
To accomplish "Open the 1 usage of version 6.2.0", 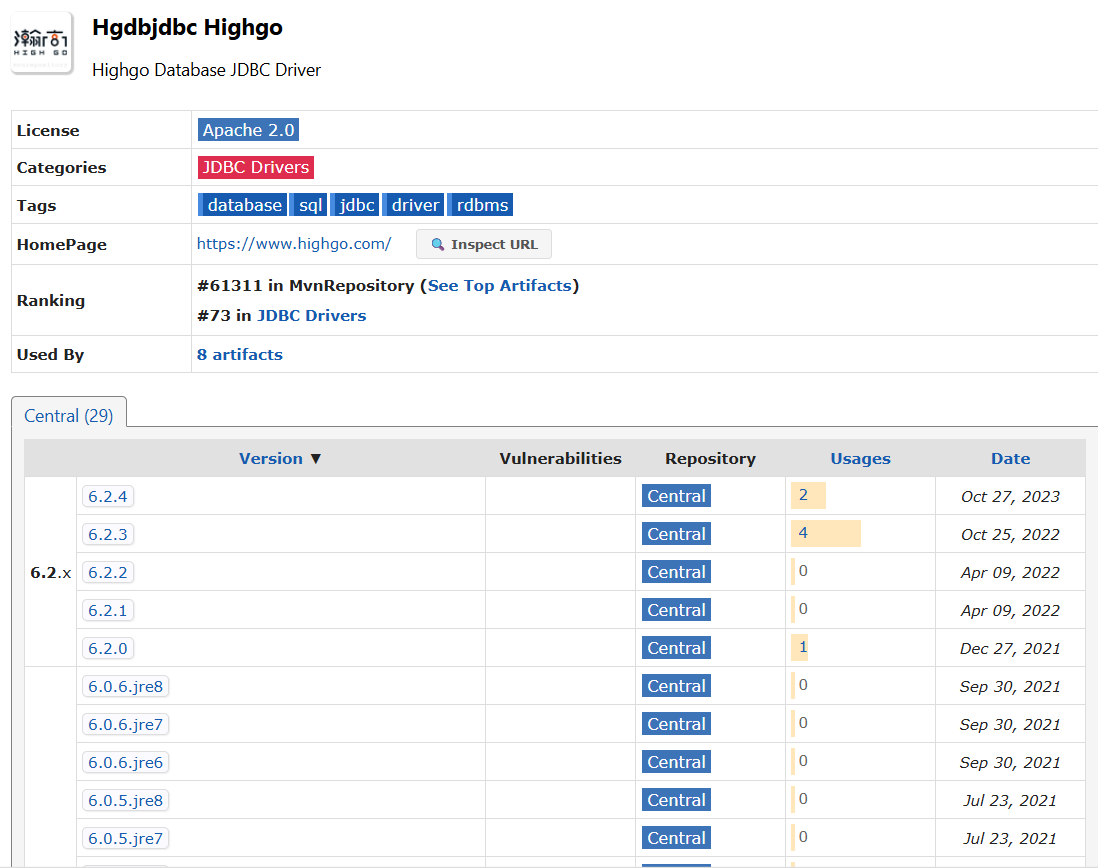I will tap(803, 647).
